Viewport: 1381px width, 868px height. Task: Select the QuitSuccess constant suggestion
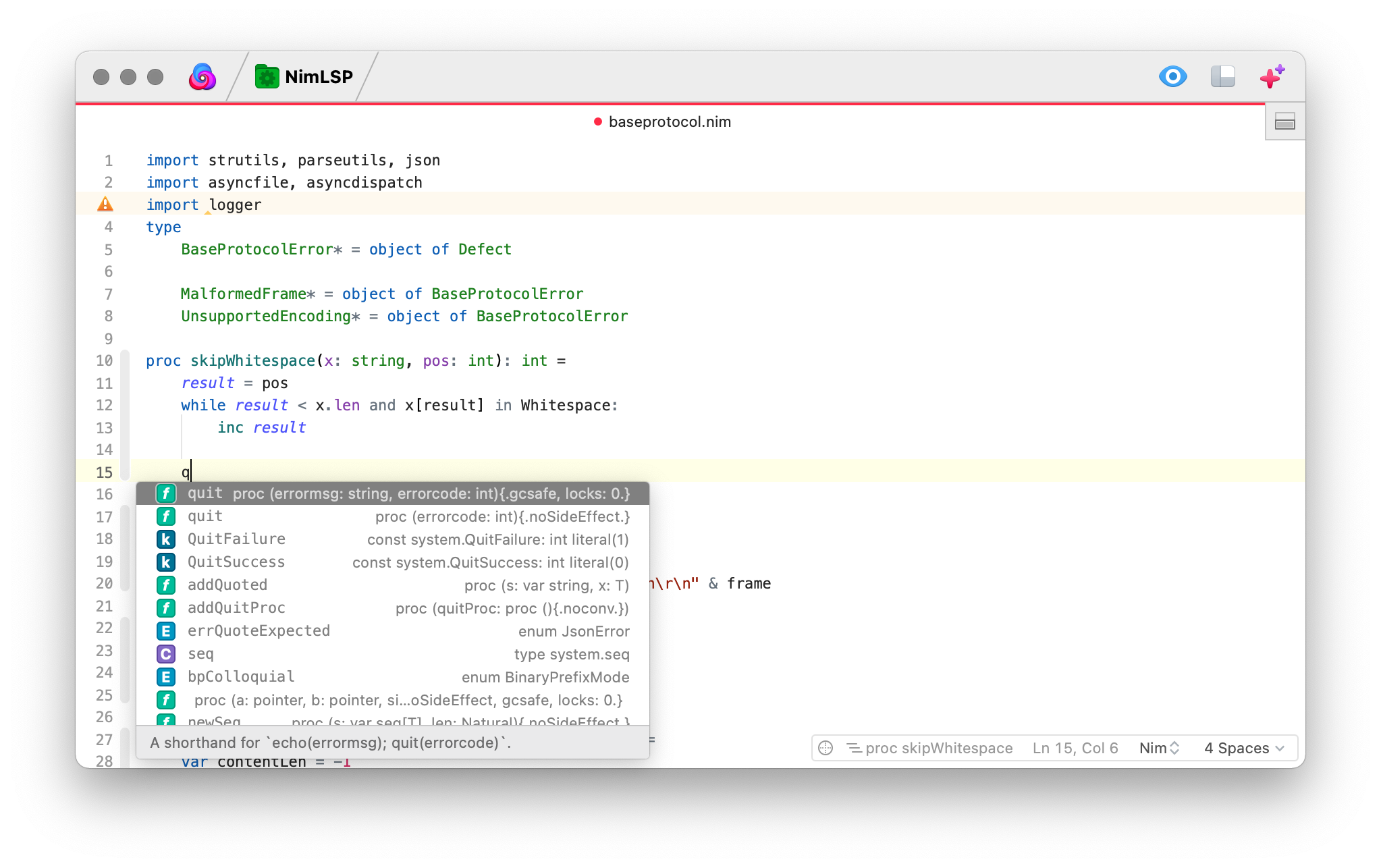click(393, 562)
